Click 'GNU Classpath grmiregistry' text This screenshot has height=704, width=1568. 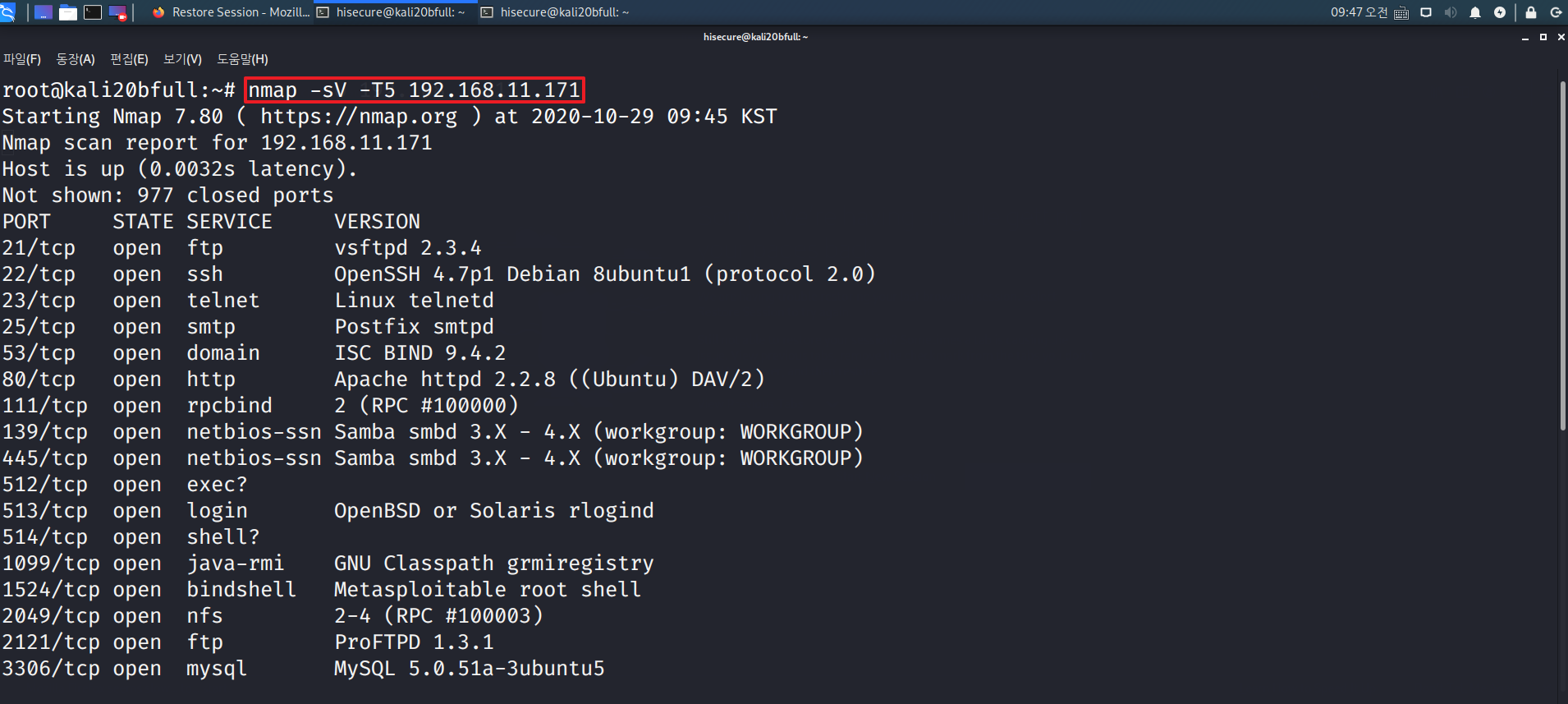click(494, 564)
